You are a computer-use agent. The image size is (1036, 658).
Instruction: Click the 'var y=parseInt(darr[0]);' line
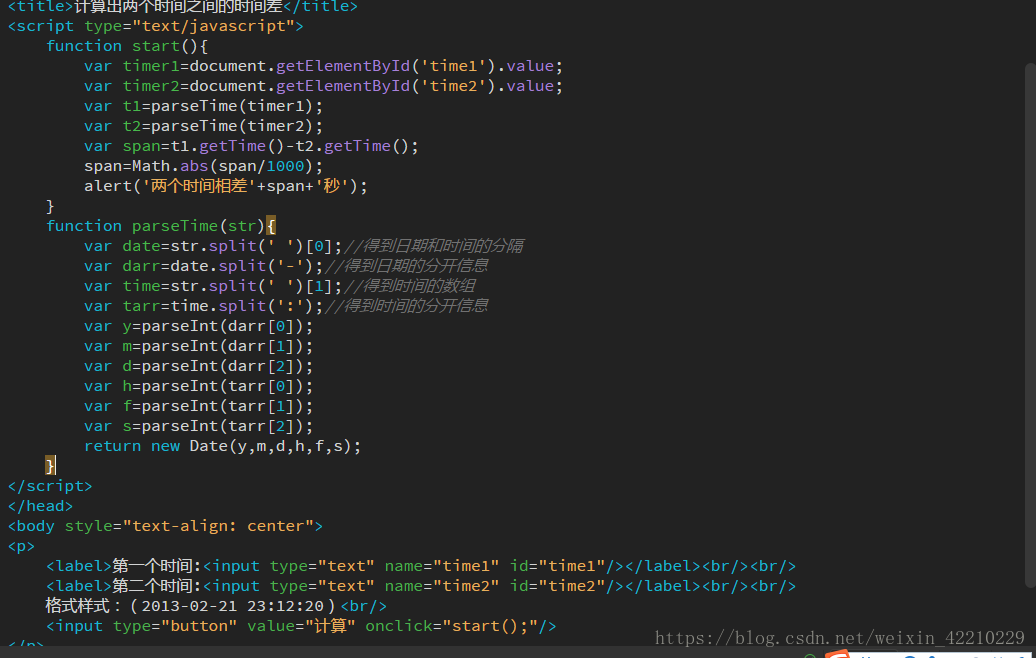pyautogui.click(x=198, y=326)
